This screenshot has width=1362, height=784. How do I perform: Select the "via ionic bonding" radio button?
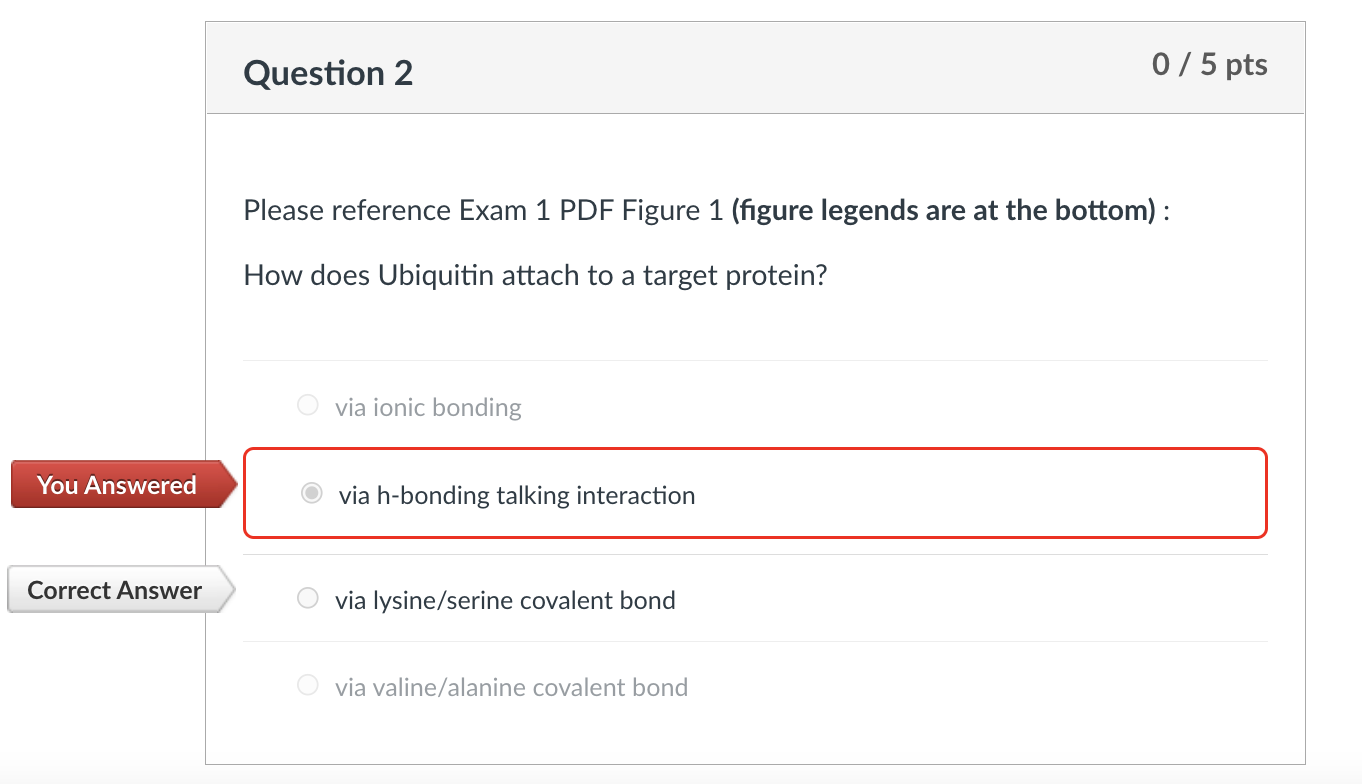[x=307, y=404]
